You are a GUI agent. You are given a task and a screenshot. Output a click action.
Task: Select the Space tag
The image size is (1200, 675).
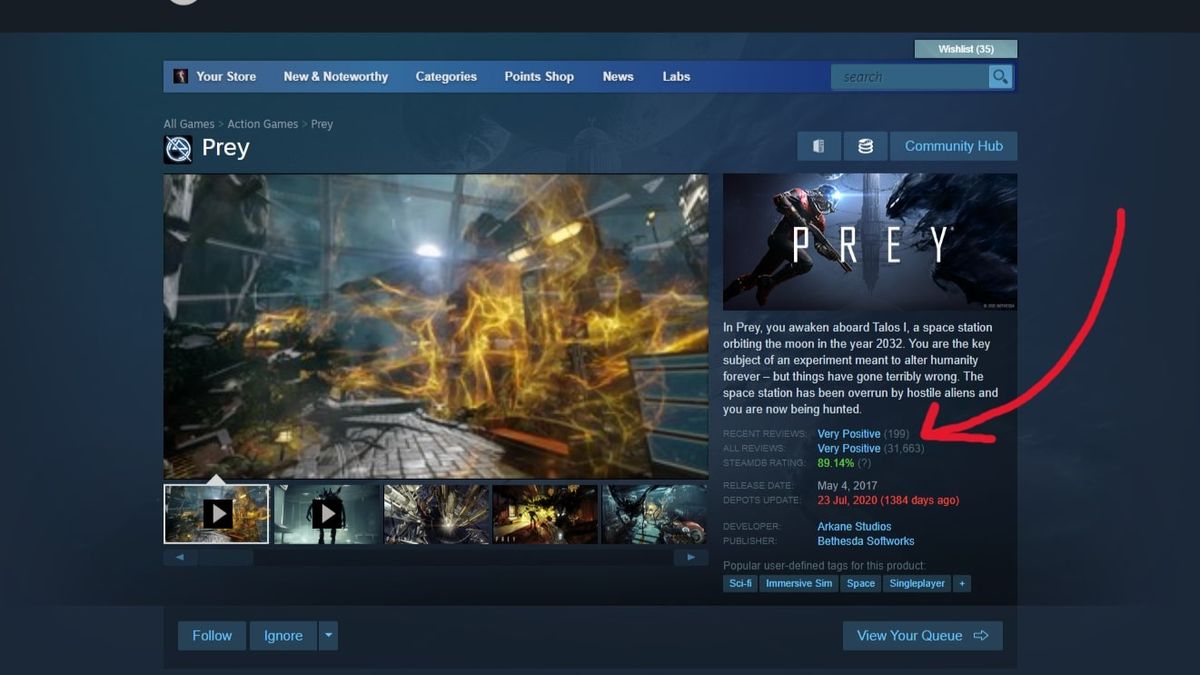tap(860, 583)
